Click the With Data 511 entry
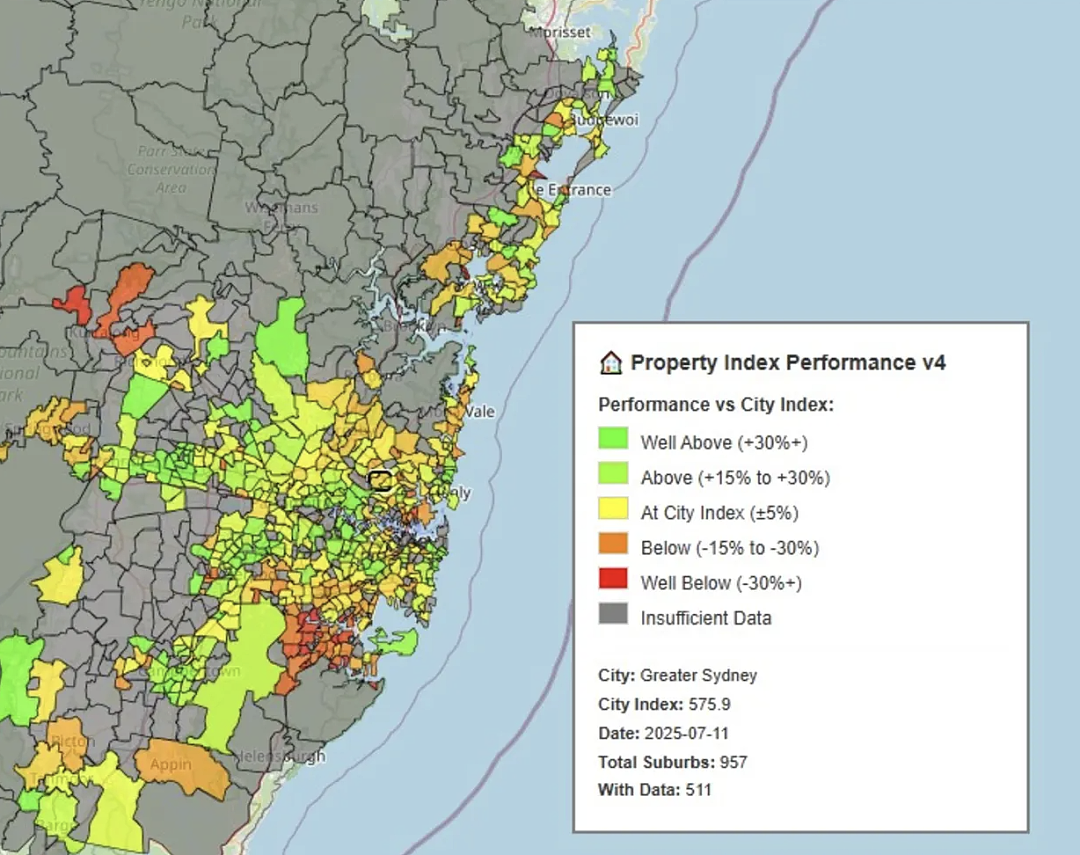Viewport: 1080px width, 855px height. point(654,790)
